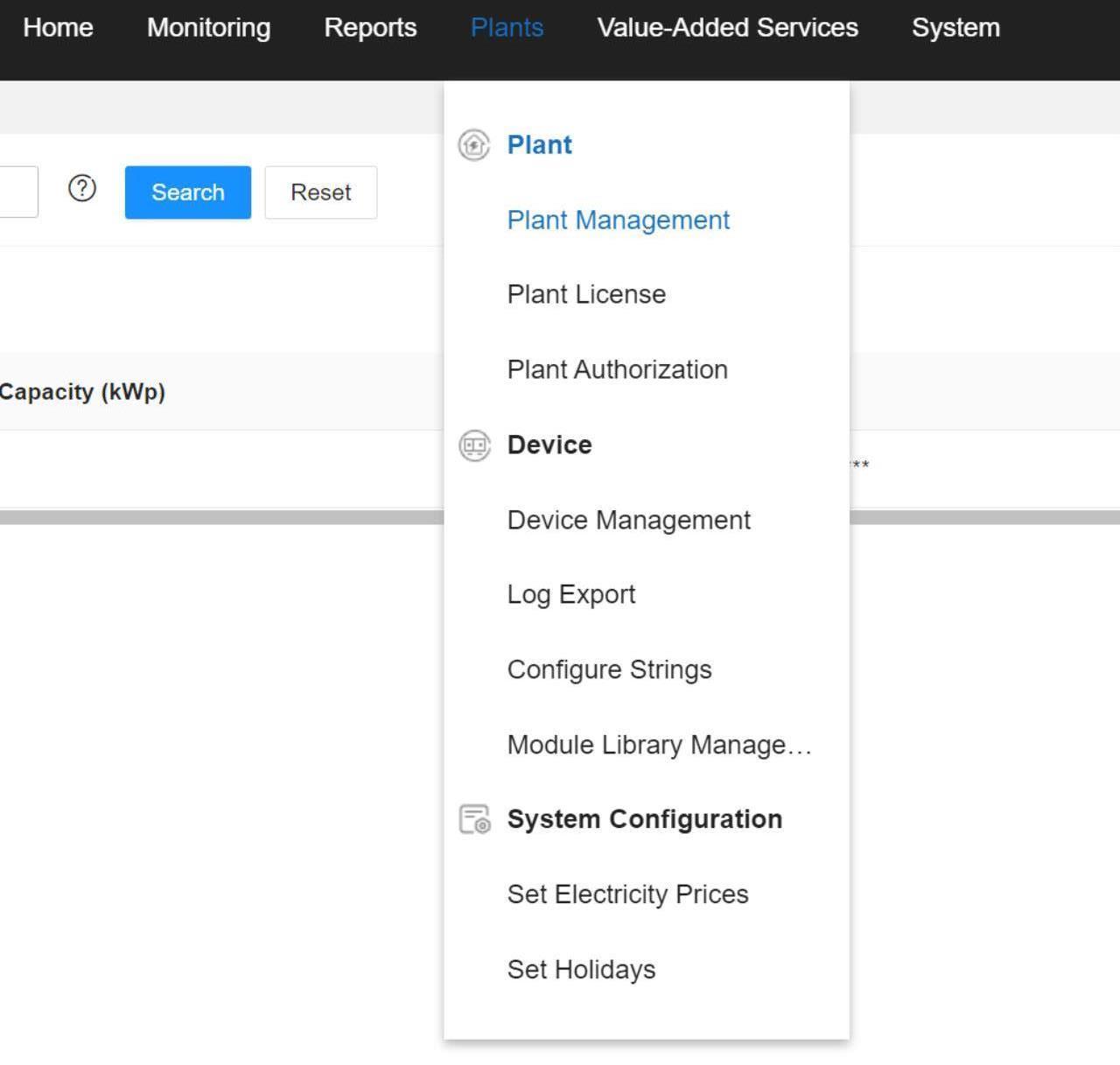1120x1065 pixels.
Task: Click the input field left of help icon
Action: [x=18, y=193]
